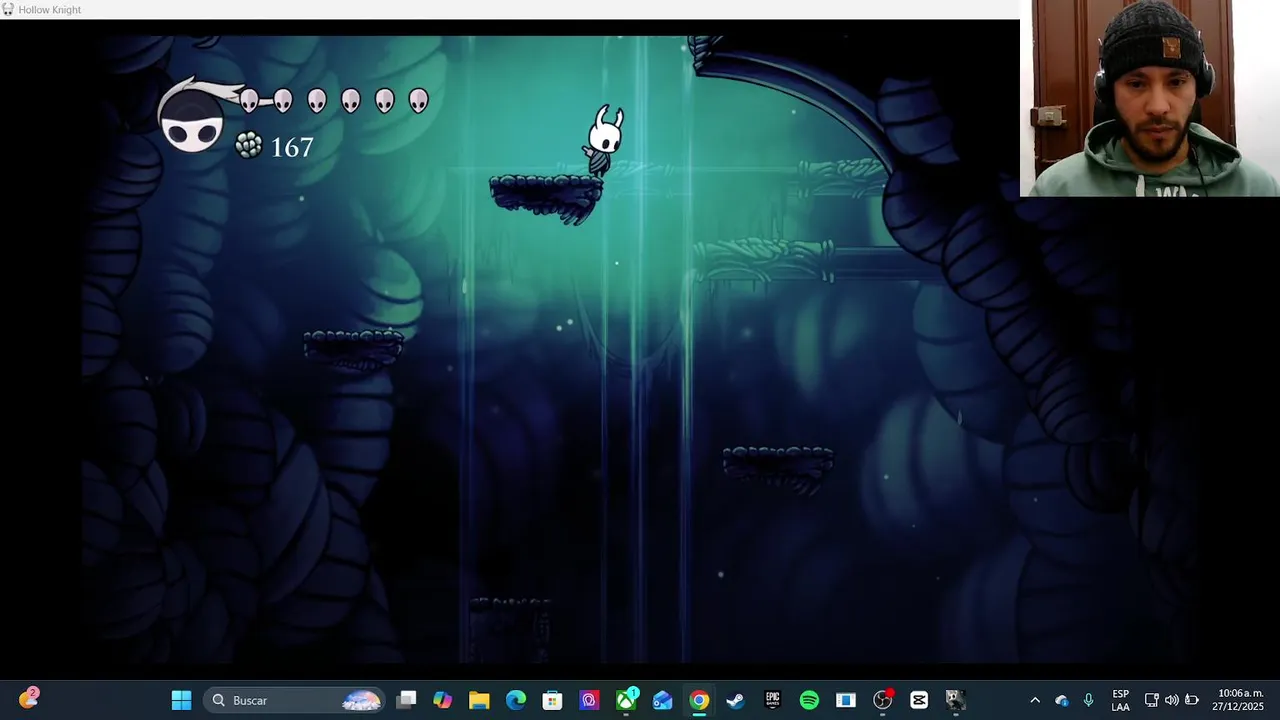The width and height of the screenshot is (1280, 720).
Task: Click the Hollow Knight window title icon
Action: click(x=8, y=9)
